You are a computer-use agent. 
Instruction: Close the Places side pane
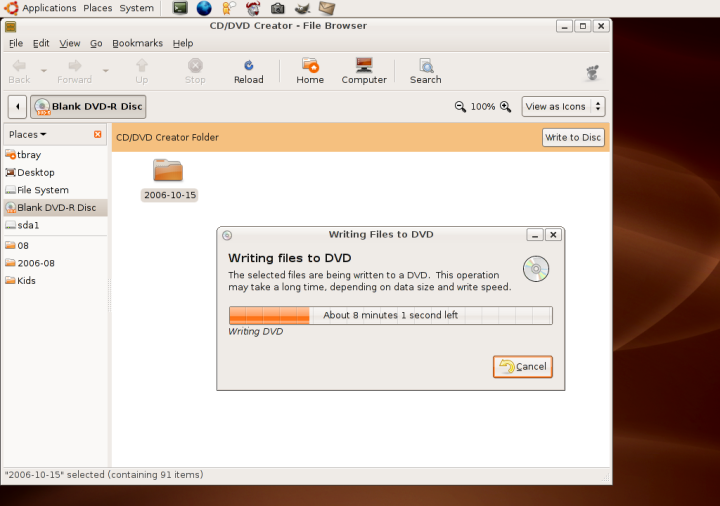coord(97,134)
